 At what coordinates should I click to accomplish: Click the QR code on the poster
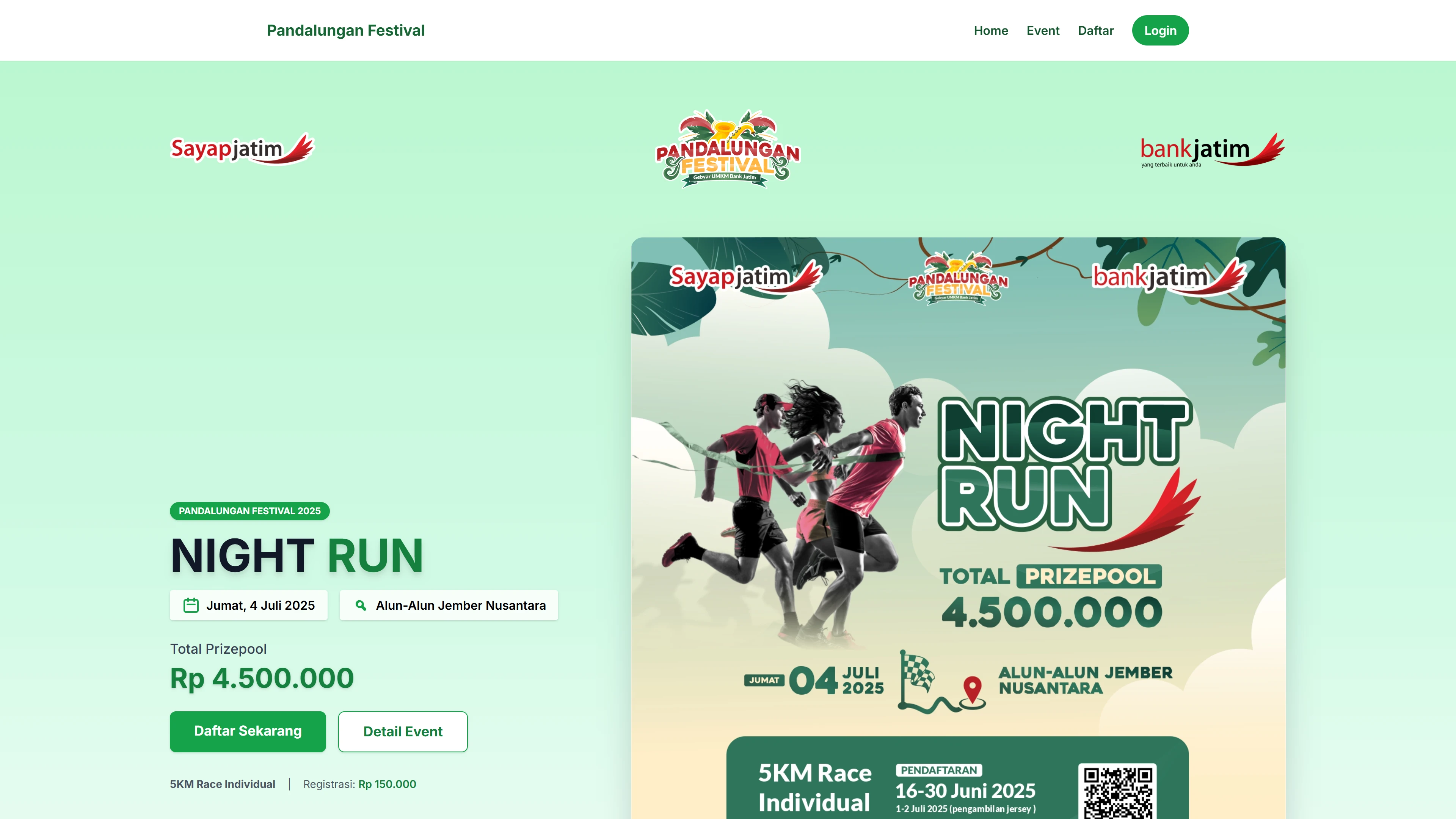tap(1117, 791)
